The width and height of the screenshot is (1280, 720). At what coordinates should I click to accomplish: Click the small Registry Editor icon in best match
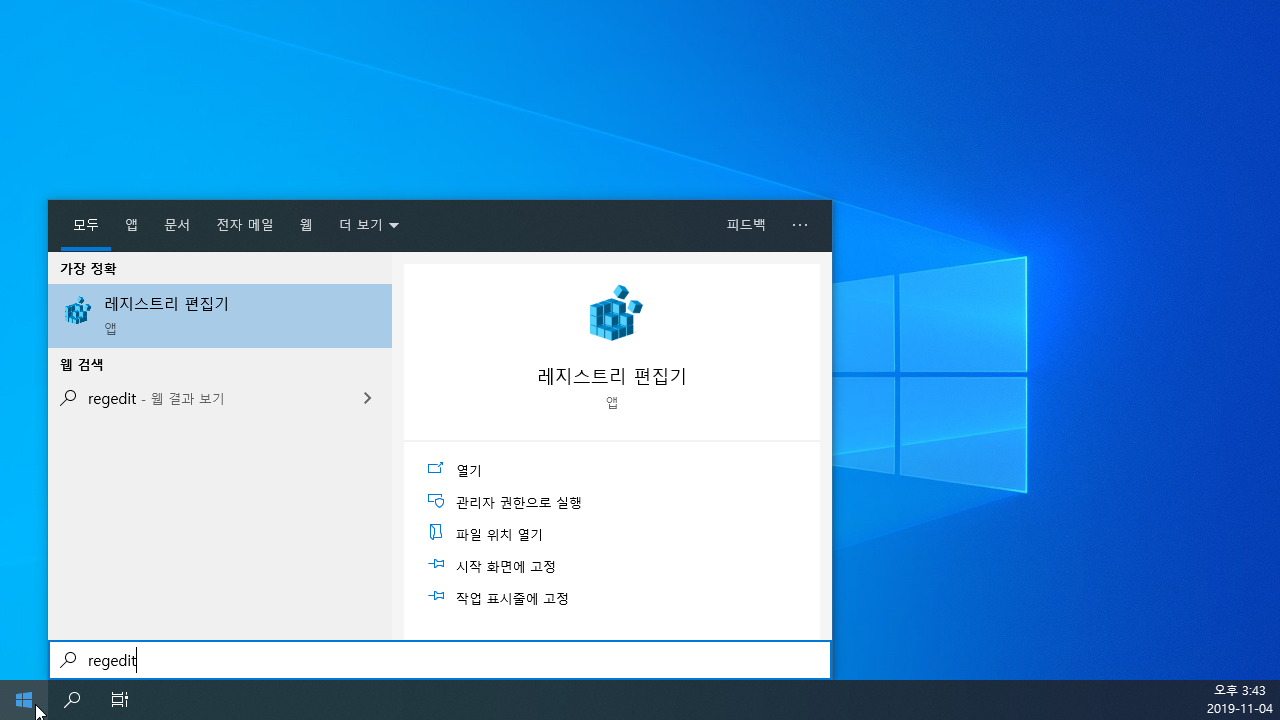pos(78,311)
